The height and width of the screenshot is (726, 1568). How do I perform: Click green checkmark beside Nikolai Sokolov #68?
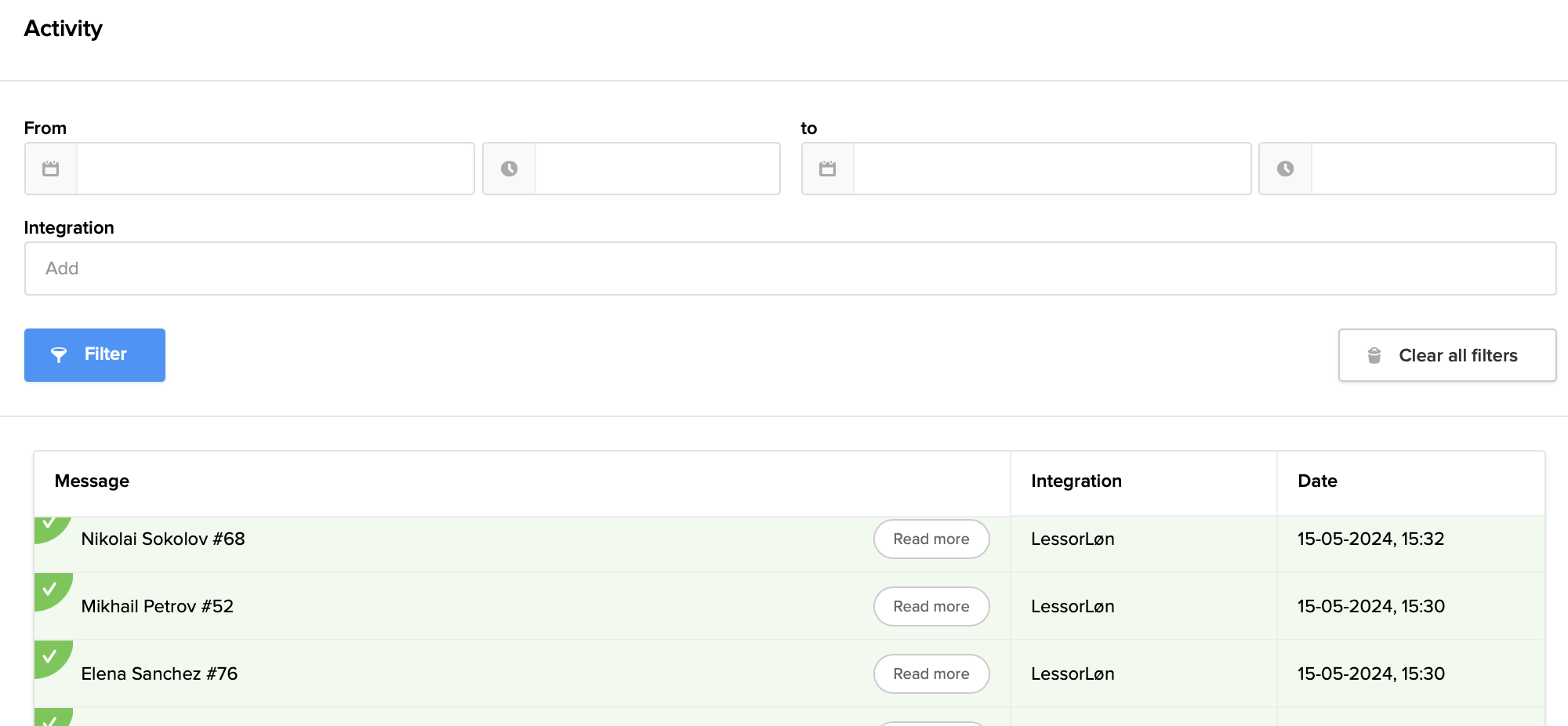pyautogui.click(x=49, y=525)
